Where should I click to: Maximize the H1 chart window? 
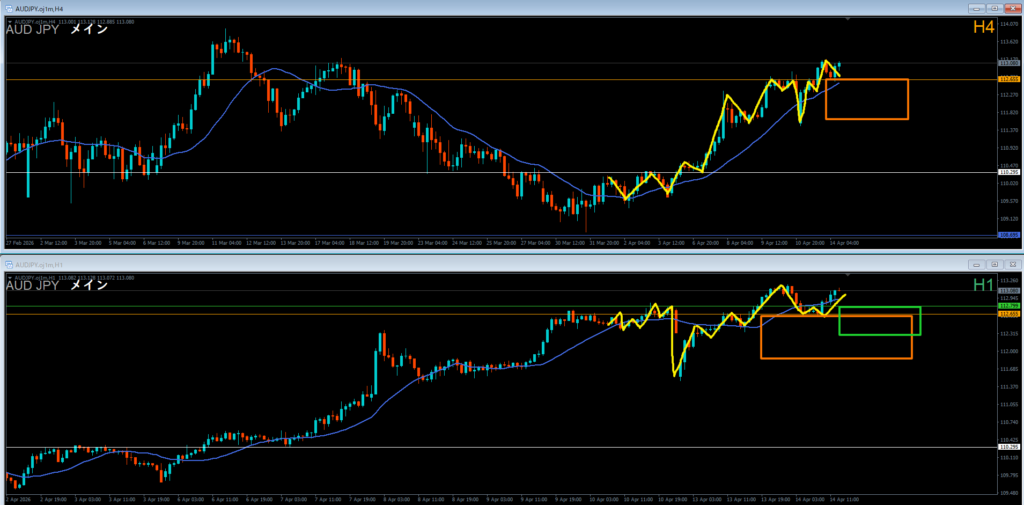point(993,264)
